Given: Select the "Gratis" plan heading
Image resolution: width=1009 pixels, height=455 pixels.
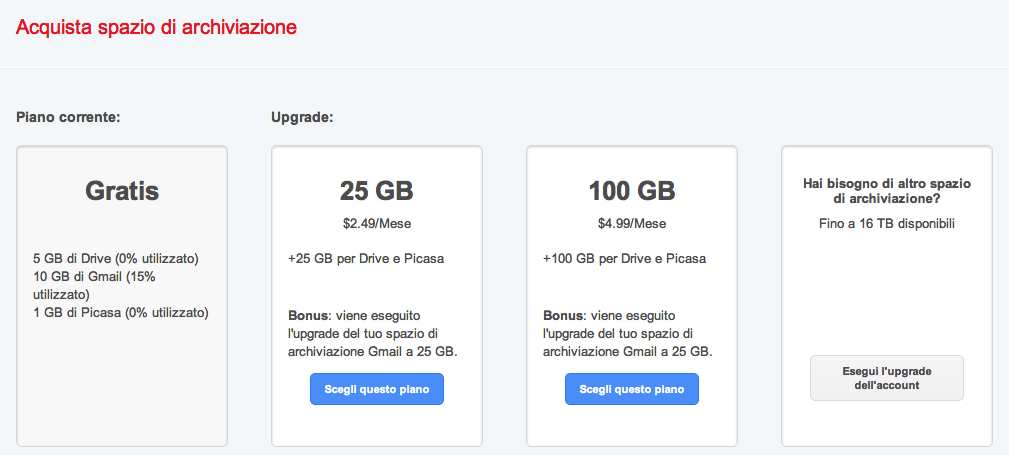Looking at the screenshot, I should [x=122, y=190].
